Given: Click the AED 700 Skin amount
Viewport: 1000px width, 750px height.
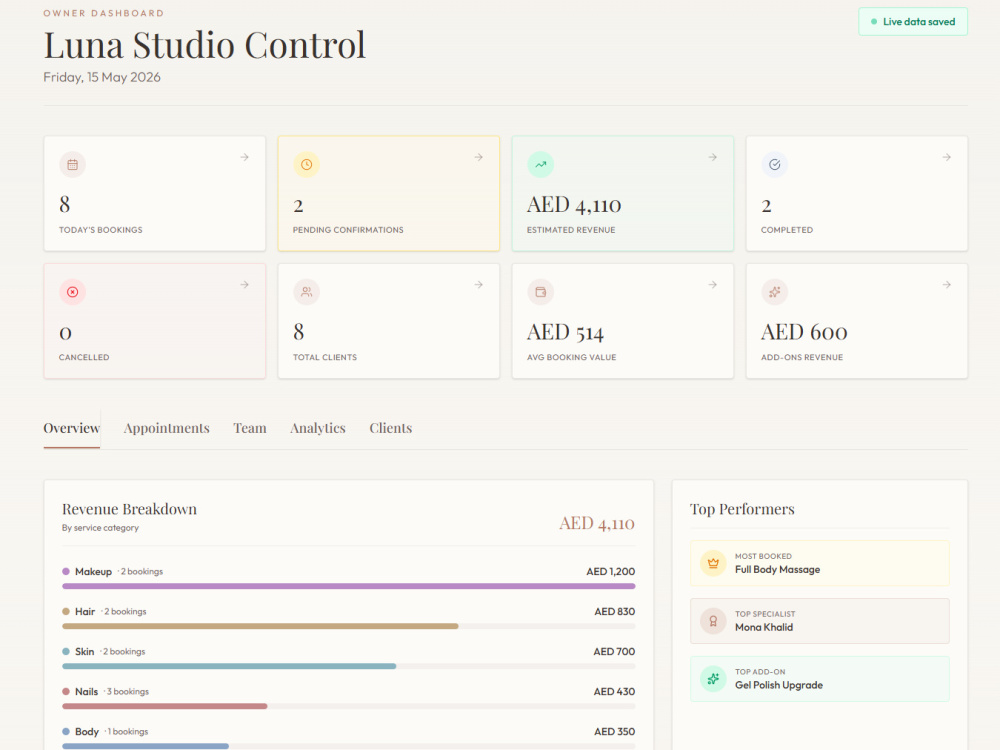Looking at the screenshot, I should click(x=614, y=651).
